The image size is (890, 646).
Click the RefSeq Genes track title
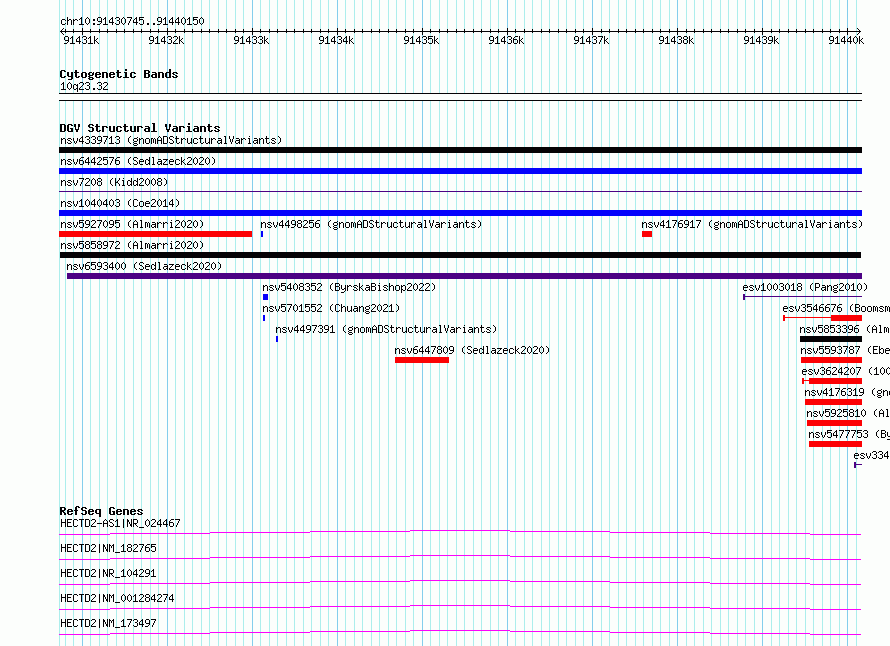tap(101, 511)
